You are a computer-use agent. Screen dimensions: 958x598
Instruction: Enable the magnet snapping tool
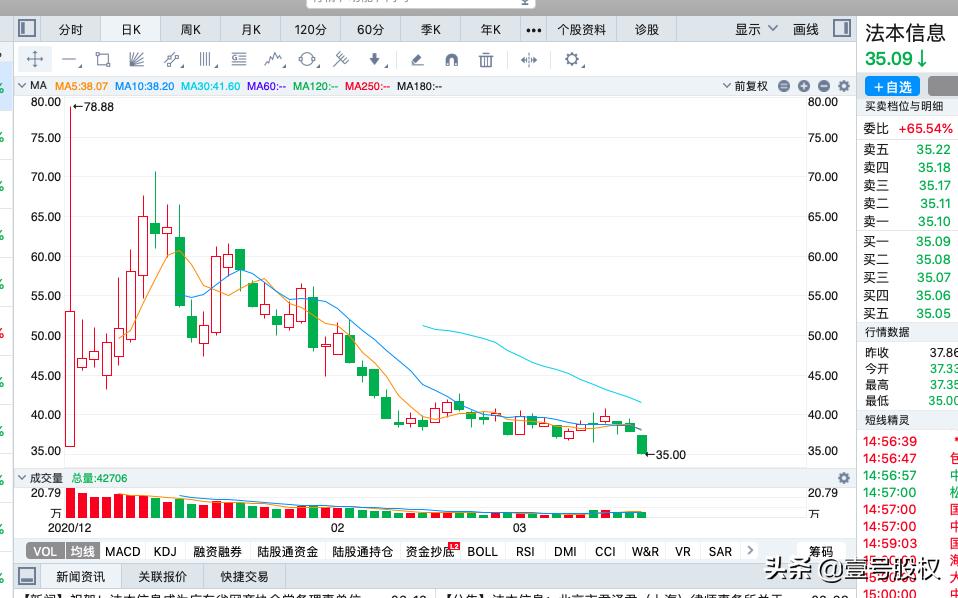point(451,59)
